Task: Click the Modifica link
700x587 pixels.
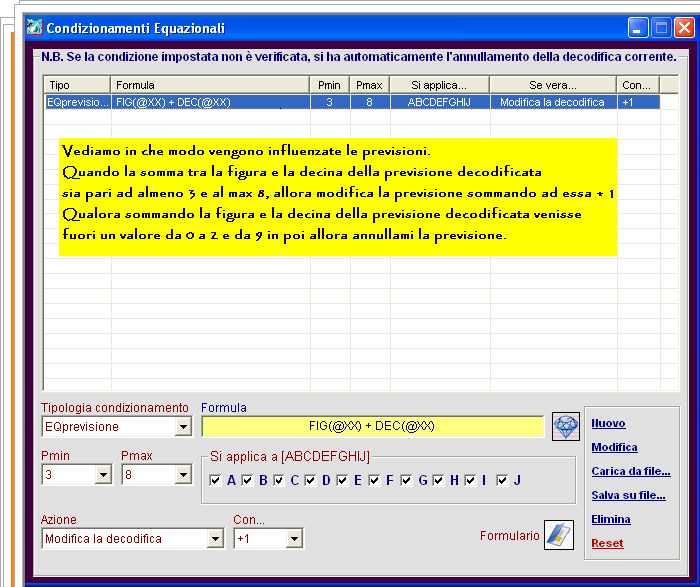Action: pyautogui.click(x=614, y=447)
